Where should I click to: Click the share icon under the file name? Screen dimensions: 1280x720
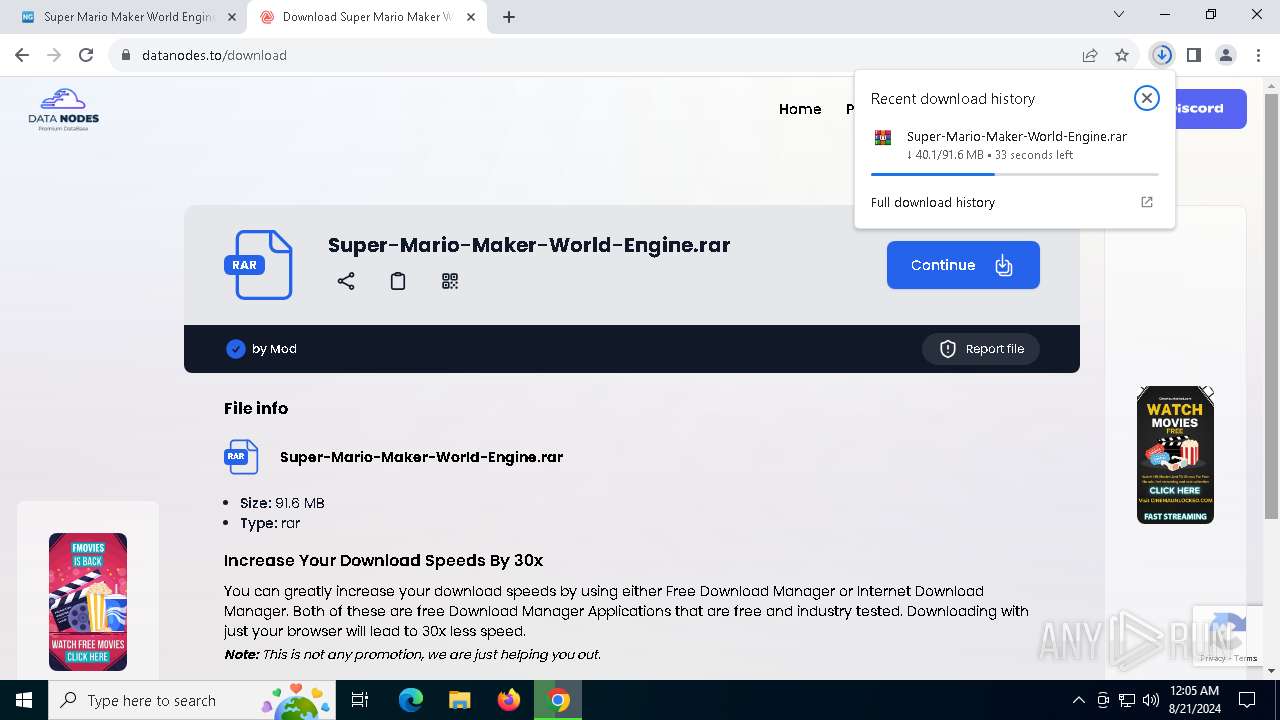pos(346,281)
